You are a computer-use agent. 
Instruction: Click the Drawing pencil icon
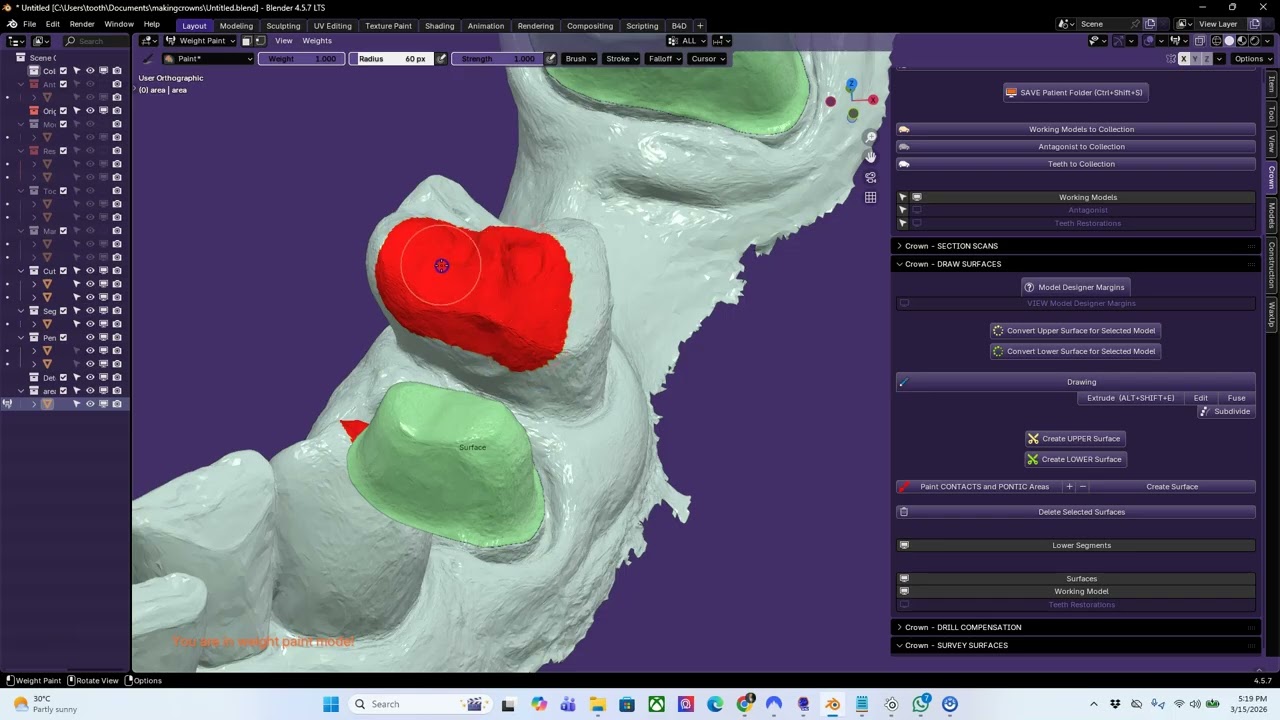[x=904, y=382]
